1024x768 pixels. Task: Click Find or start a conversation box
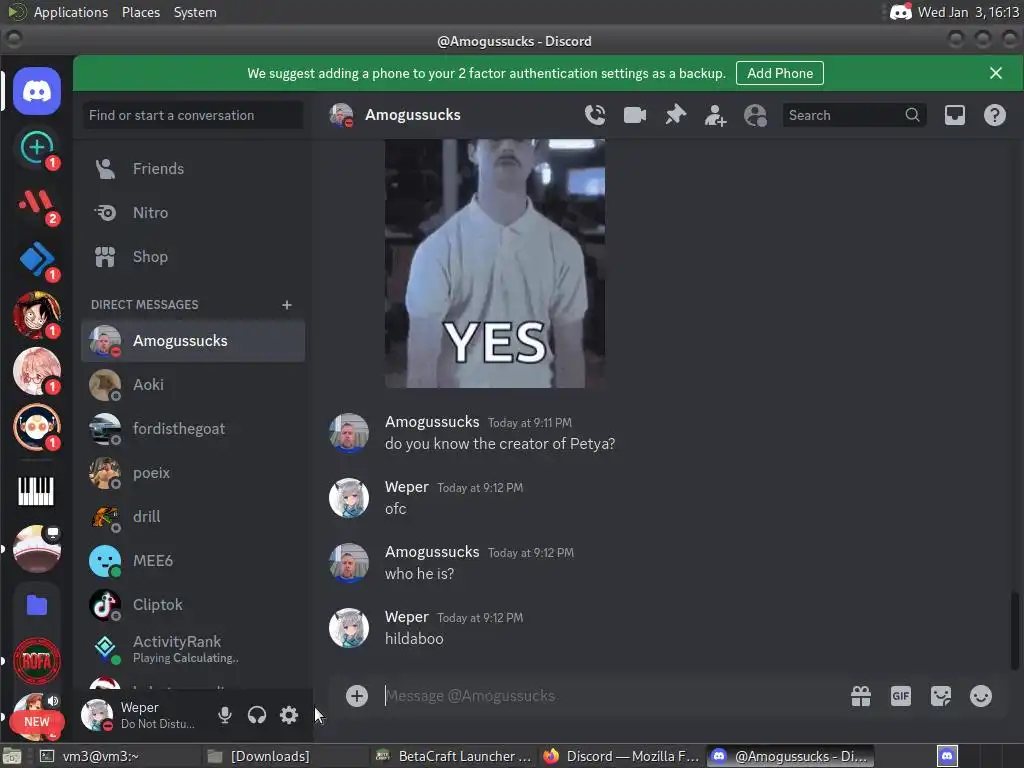(x=193, y=115)
